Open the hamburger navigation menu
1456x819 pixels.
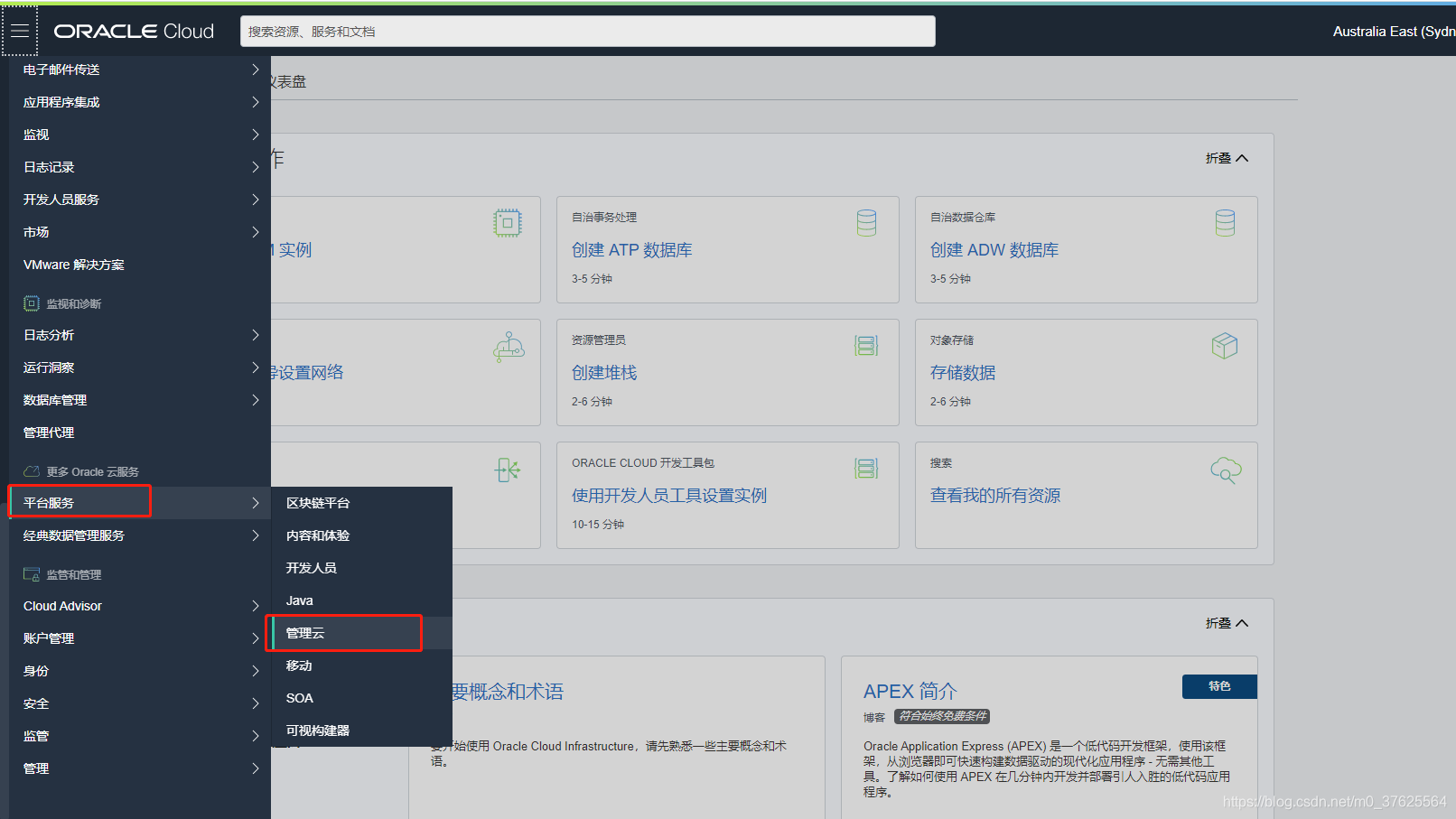20,31
